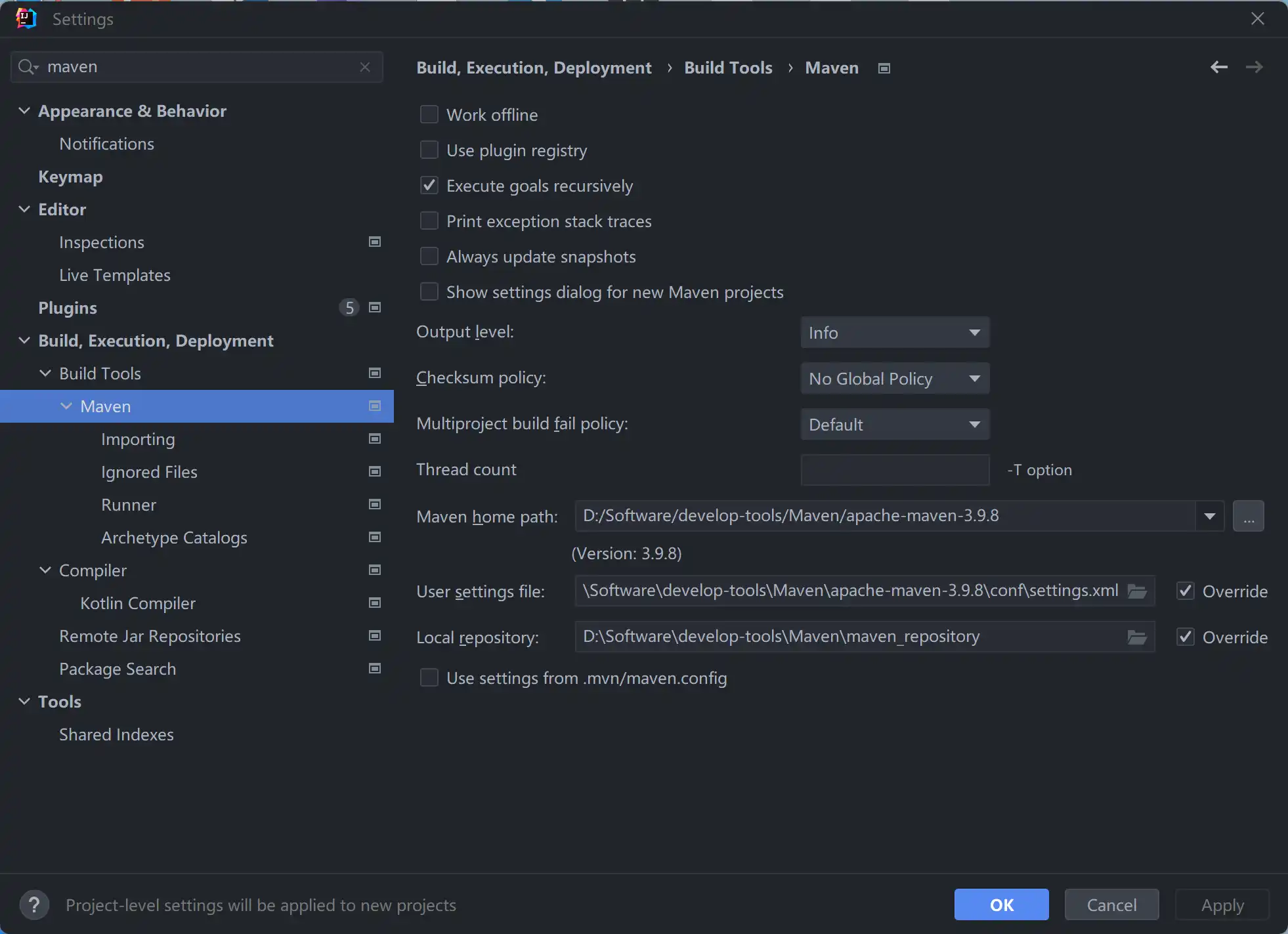Viewport: 1288px width, 934px height.
Task: Click project-level icon next to Package Search
Action: pos(375,668)
